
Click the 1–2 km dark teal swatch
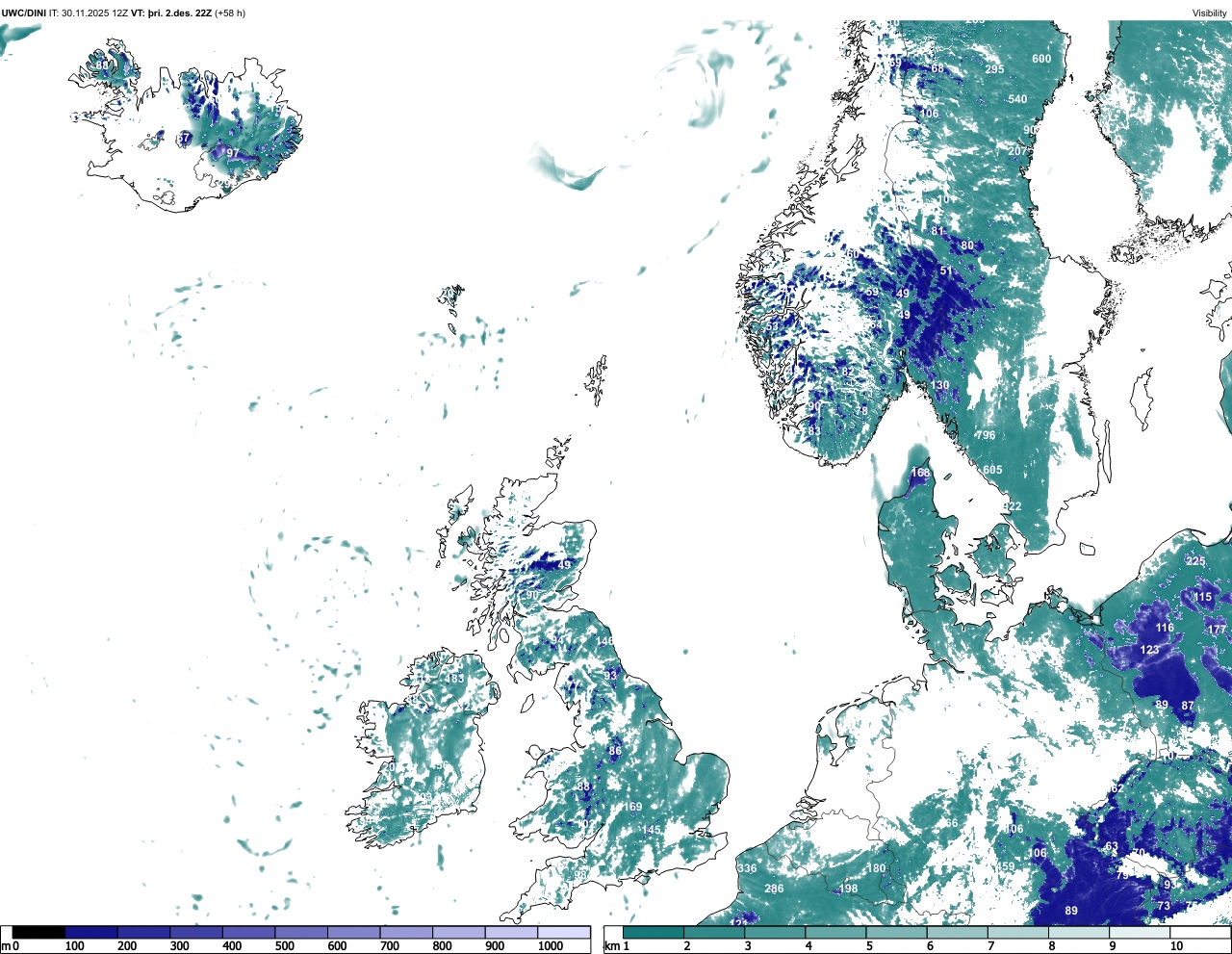[x=654, y=932]
